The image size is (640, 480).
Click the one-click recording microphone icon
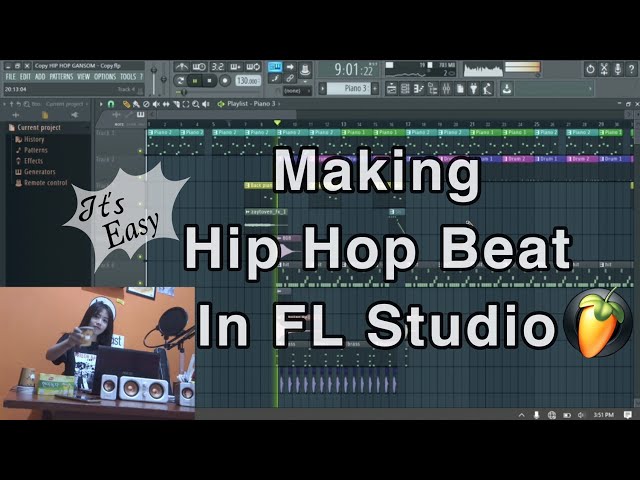618,69
